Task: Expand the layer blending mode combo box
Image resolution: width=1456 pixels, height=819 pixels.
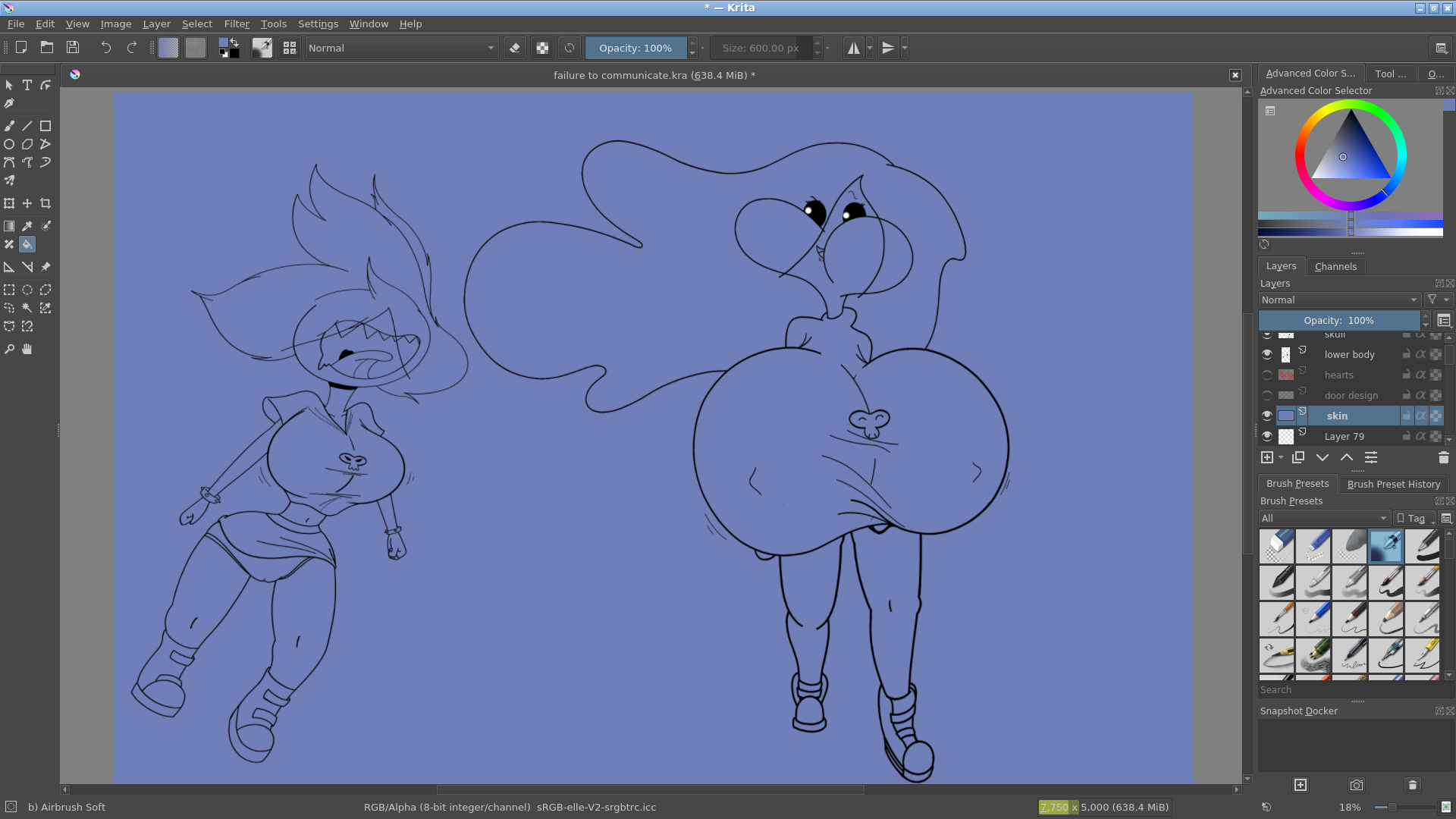Action: click(x=1339, y=300)
